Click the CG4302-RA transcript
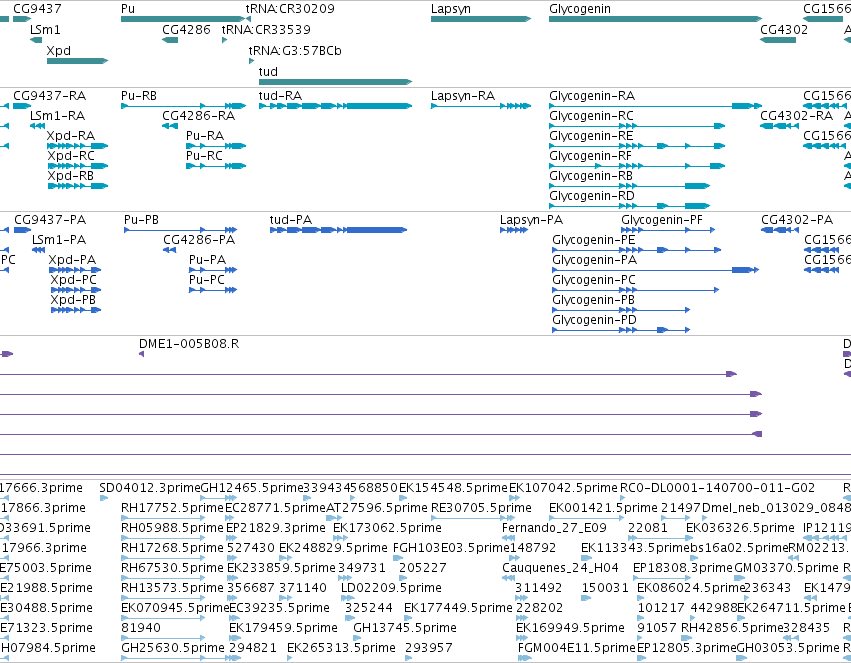 (779, 126)
